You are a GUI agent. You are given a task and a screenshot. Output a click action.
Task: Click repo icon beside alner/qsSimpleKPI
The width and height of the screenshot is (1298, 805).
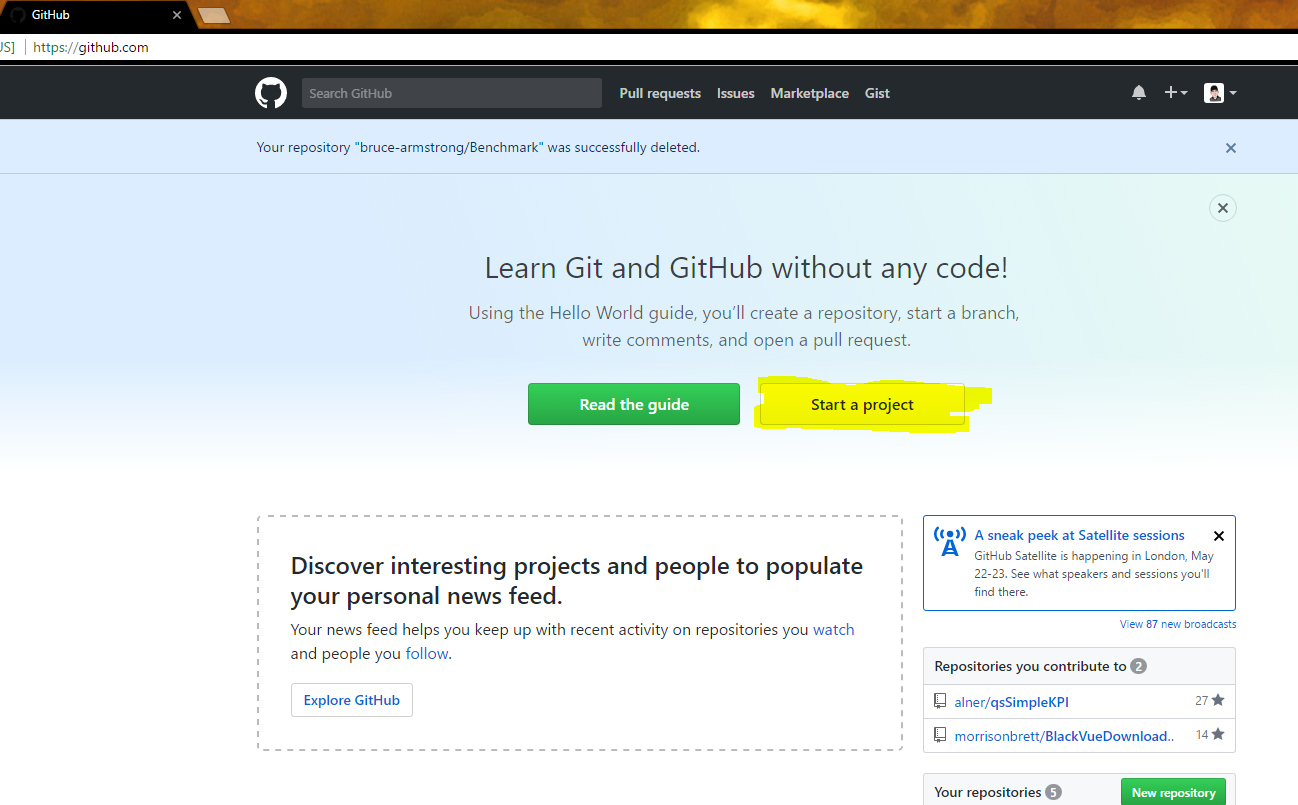(940, 701)
